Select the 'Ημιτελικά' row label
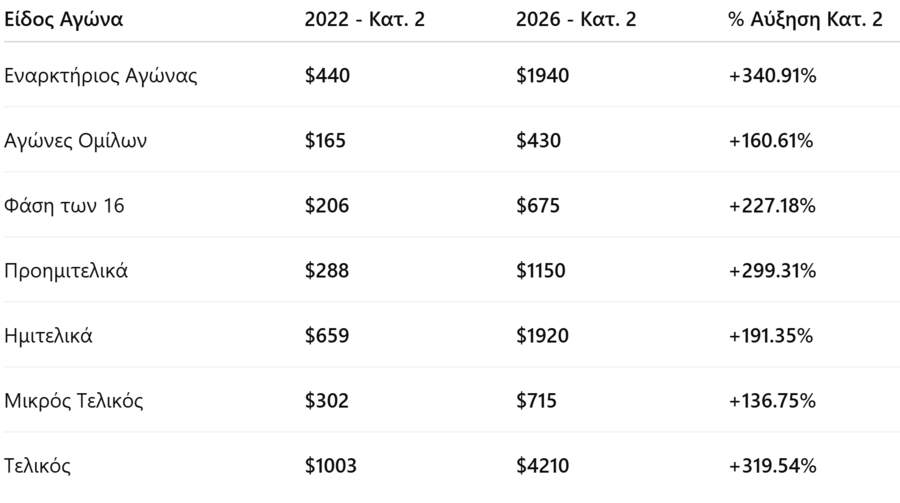 [49, 336]
